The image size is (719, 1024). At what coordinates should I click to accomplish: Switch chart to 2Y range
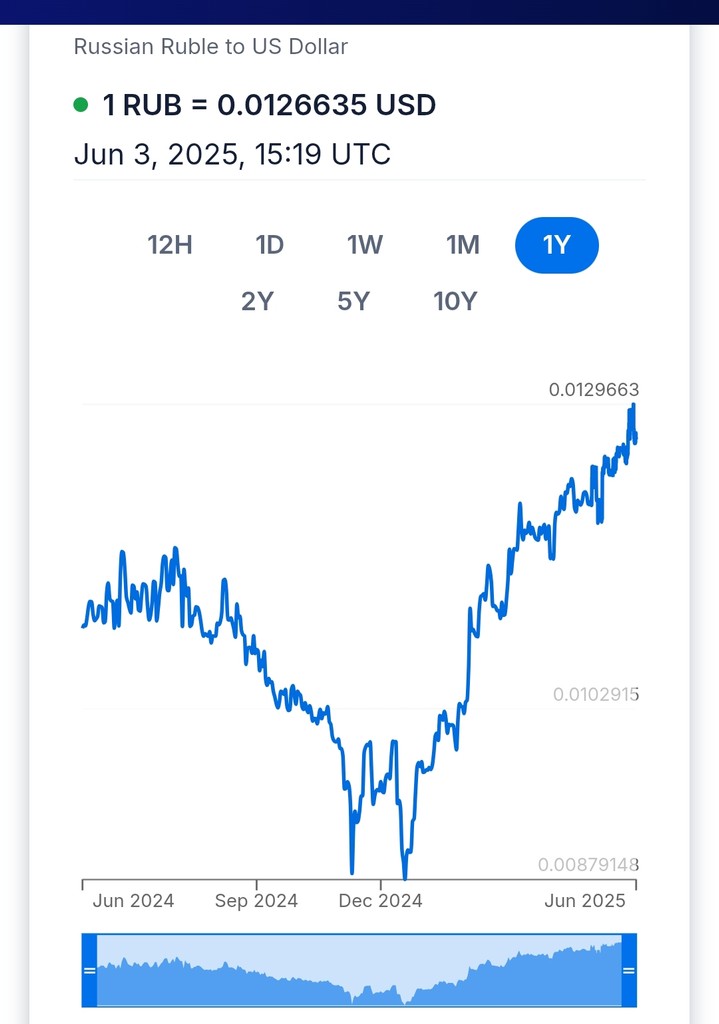click(x=257, y=301)
